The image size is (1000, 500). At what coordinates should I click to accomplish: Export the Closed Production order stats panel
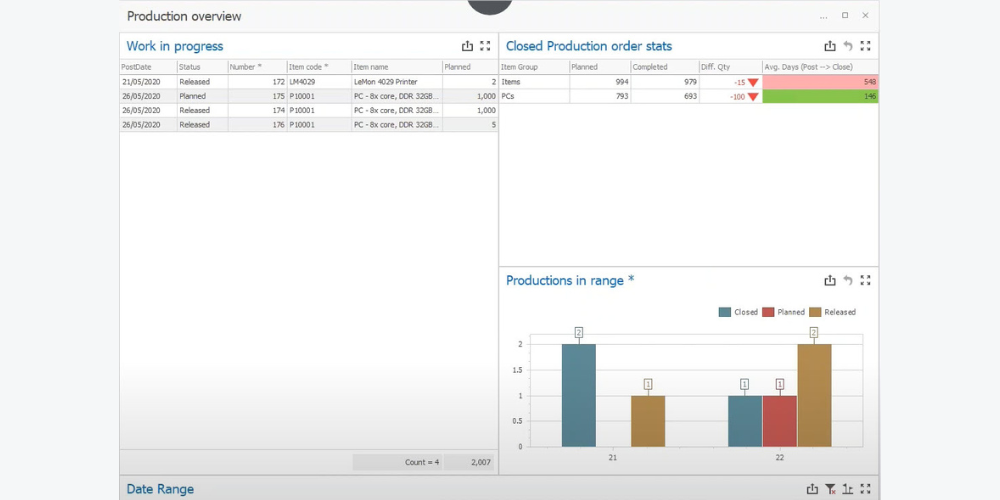pyautogui.click(x=830, y=46)
